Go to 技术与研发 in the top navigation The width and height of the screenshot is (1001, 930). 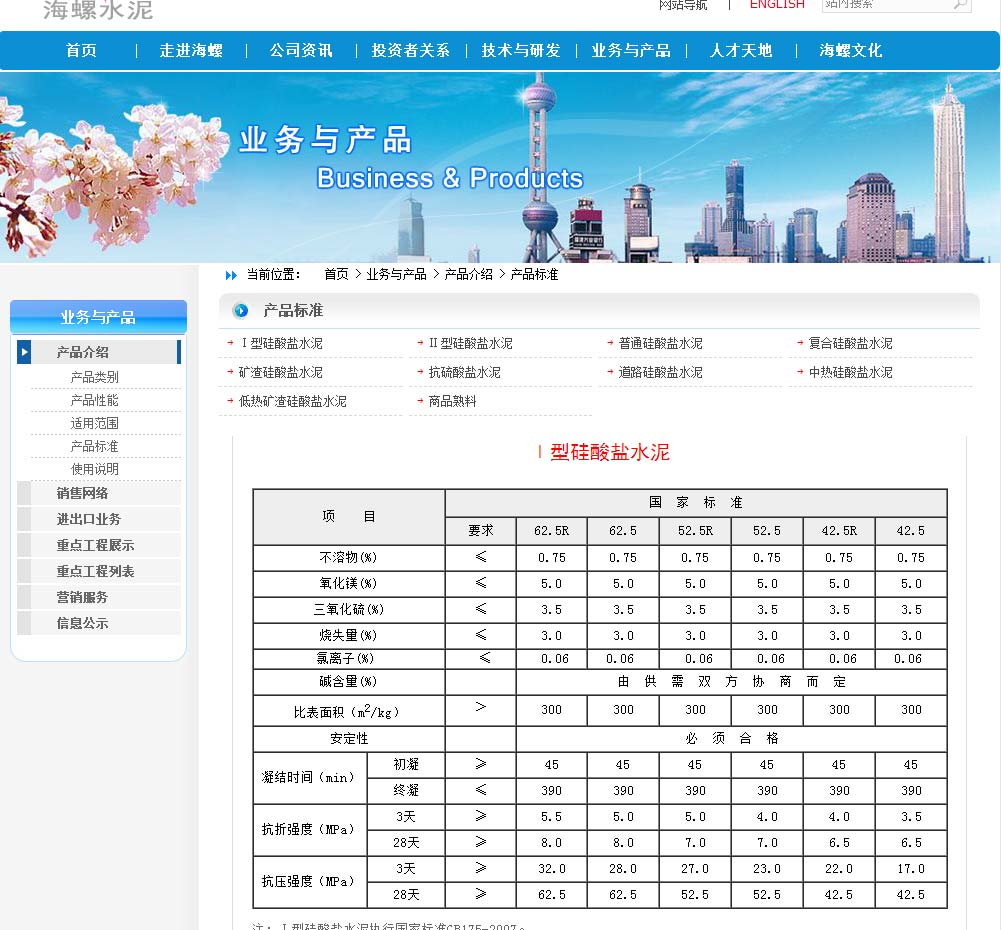(521, 50)
